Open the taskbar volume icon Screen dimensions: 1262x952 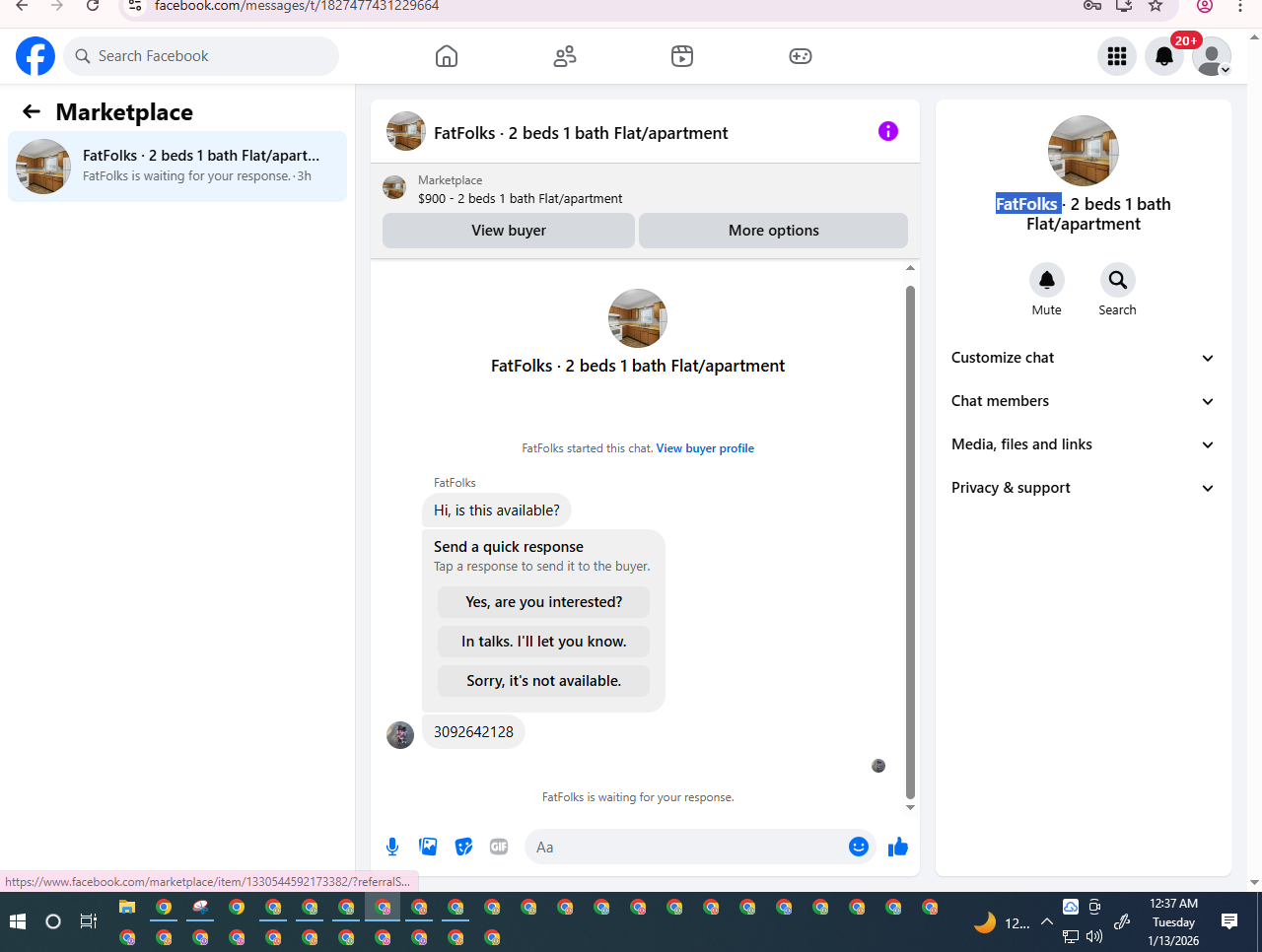[1094, 936]
